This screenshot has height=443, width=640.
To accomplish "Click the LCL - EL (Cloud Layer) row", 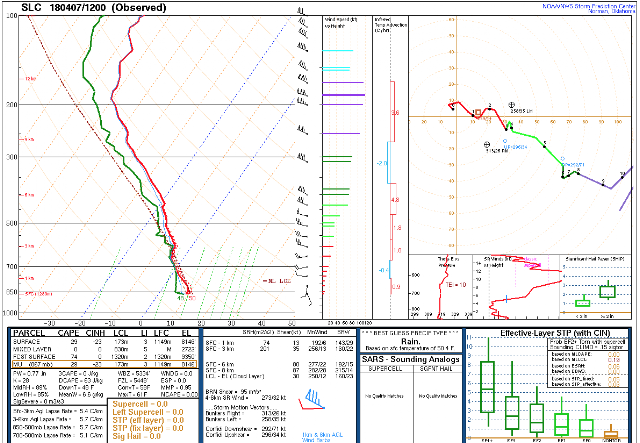I will pos(280,376).
